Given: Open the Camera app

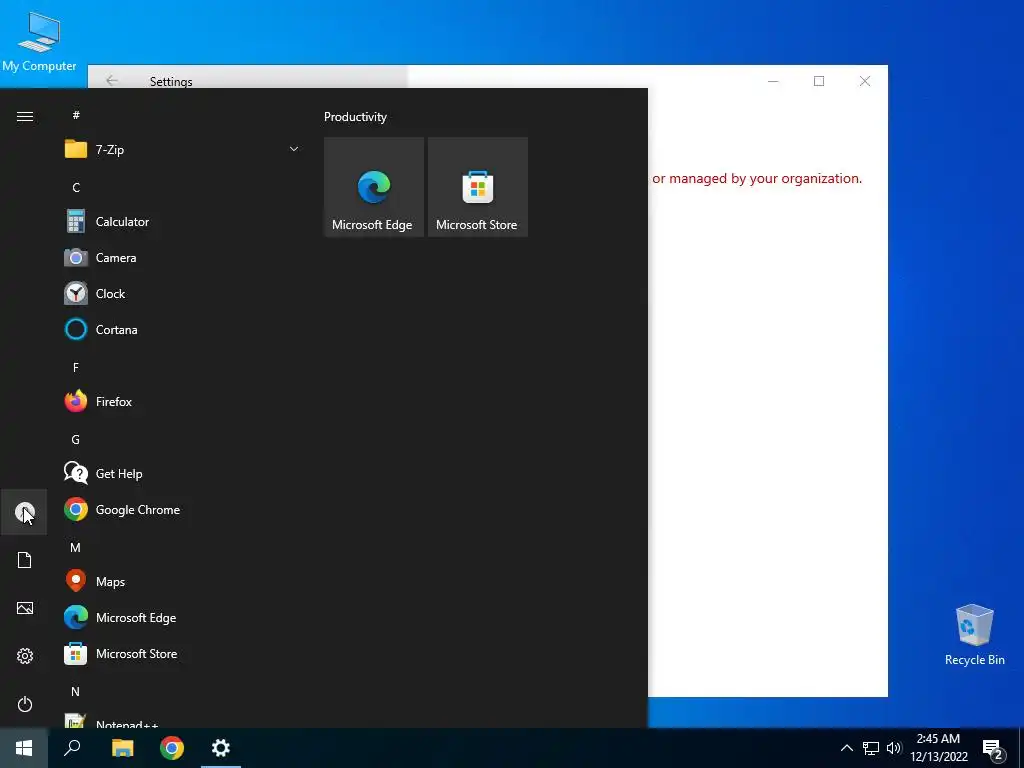Looking at the screenshot, I should tap(182, 257).
